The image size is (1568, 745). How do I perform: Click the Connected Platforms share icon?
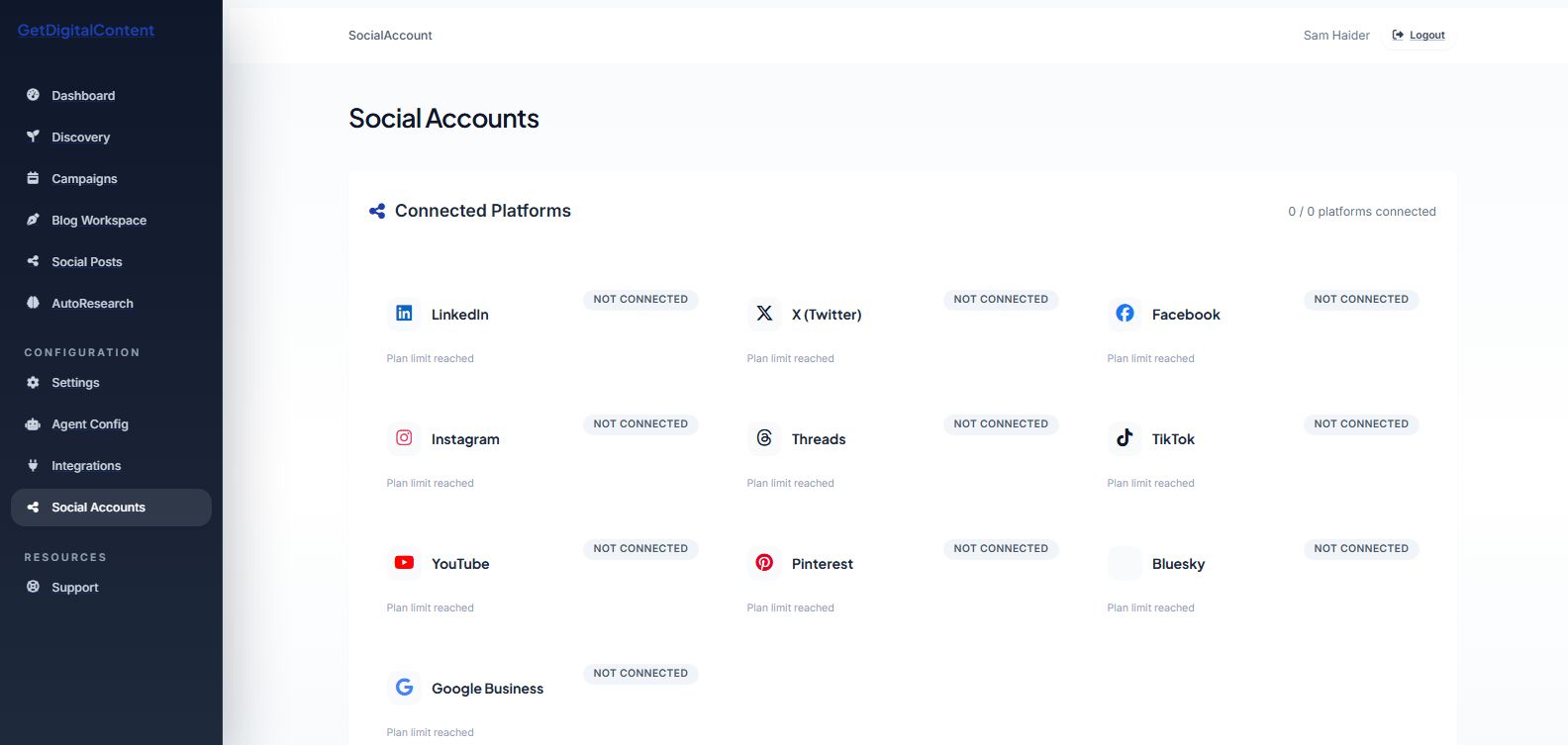click(x=377, y=211)
